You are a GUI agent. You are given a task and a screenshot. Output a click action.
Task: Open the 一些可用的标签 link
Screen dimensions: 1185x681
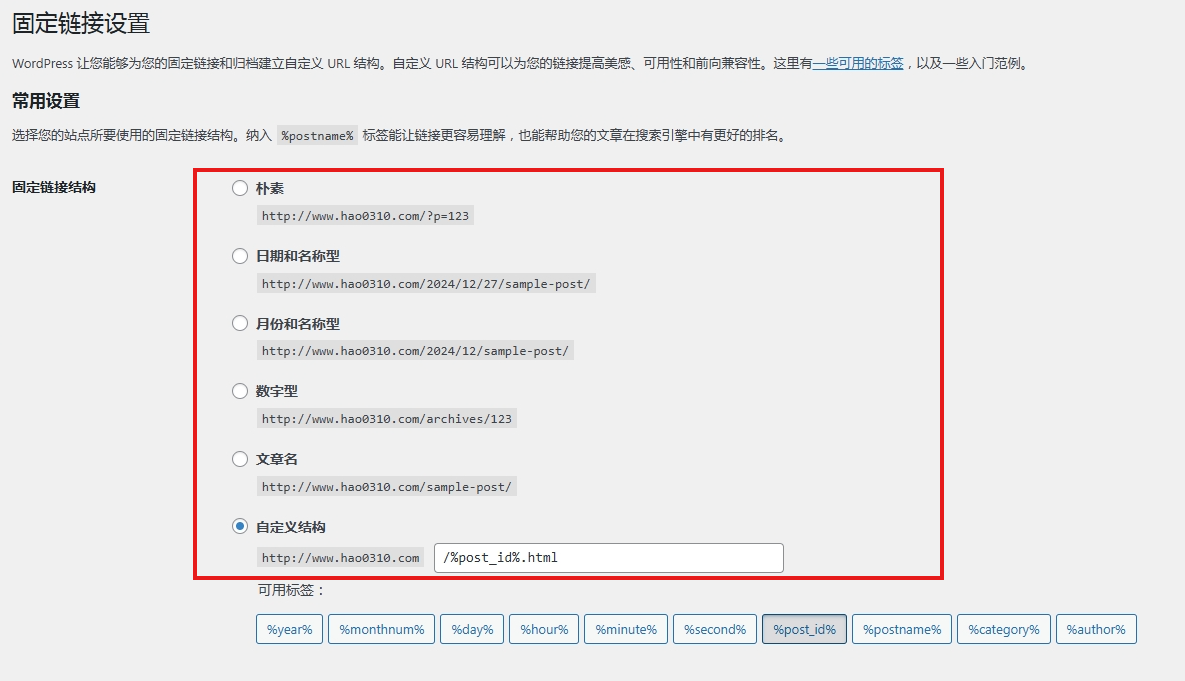pos(858,63)
